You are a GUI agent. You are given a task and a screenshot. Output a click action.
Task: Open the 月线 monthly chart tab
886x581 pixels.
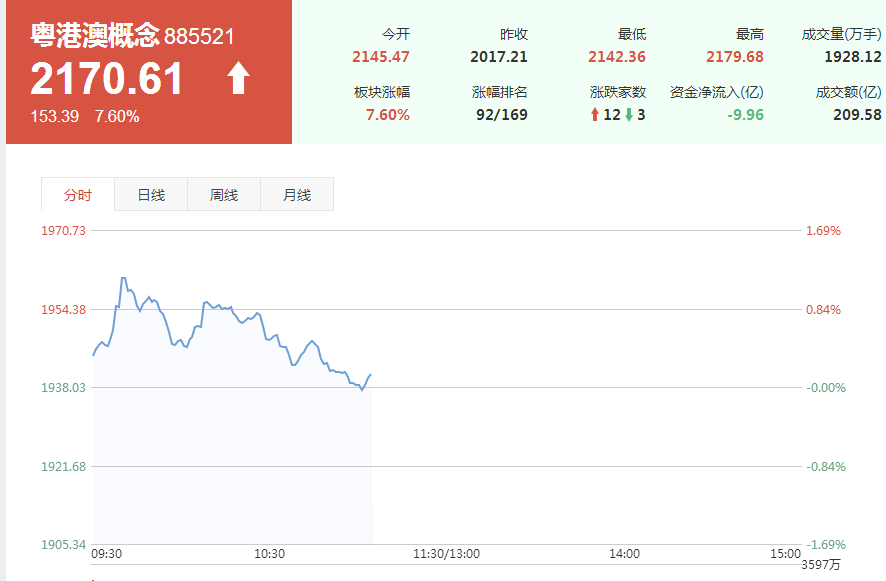point(297,194)
